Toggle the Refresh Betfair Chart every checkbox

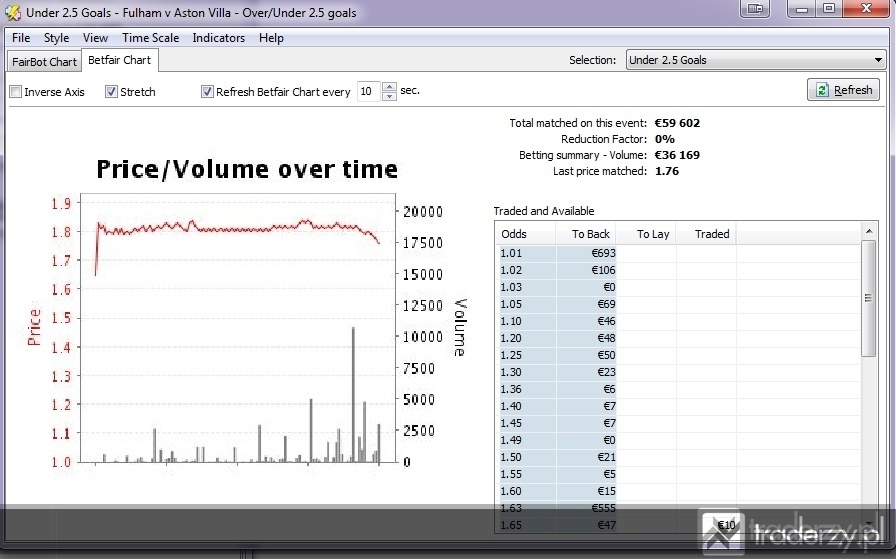[207, 91]
